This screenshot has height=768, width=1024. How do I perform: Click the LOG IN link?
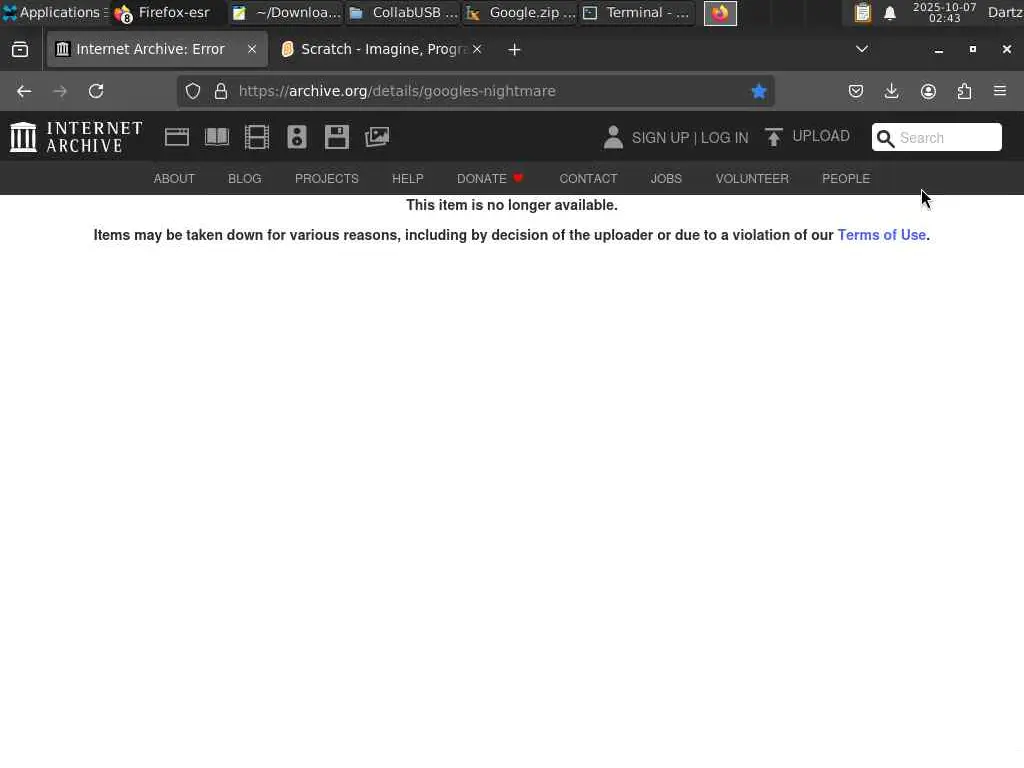[724, 138]
